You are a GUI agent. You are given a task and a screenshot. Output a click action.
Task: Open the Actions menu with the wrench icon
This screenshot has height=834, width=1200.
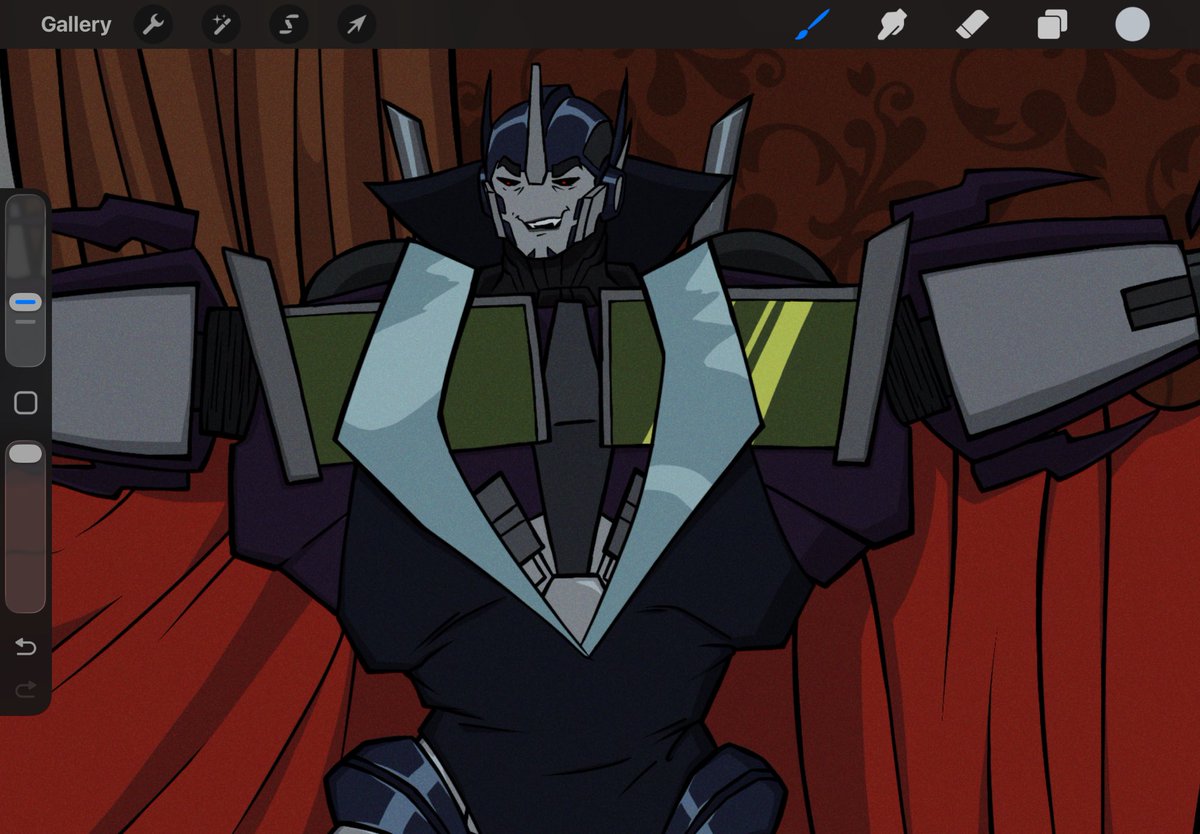[152, 24]
